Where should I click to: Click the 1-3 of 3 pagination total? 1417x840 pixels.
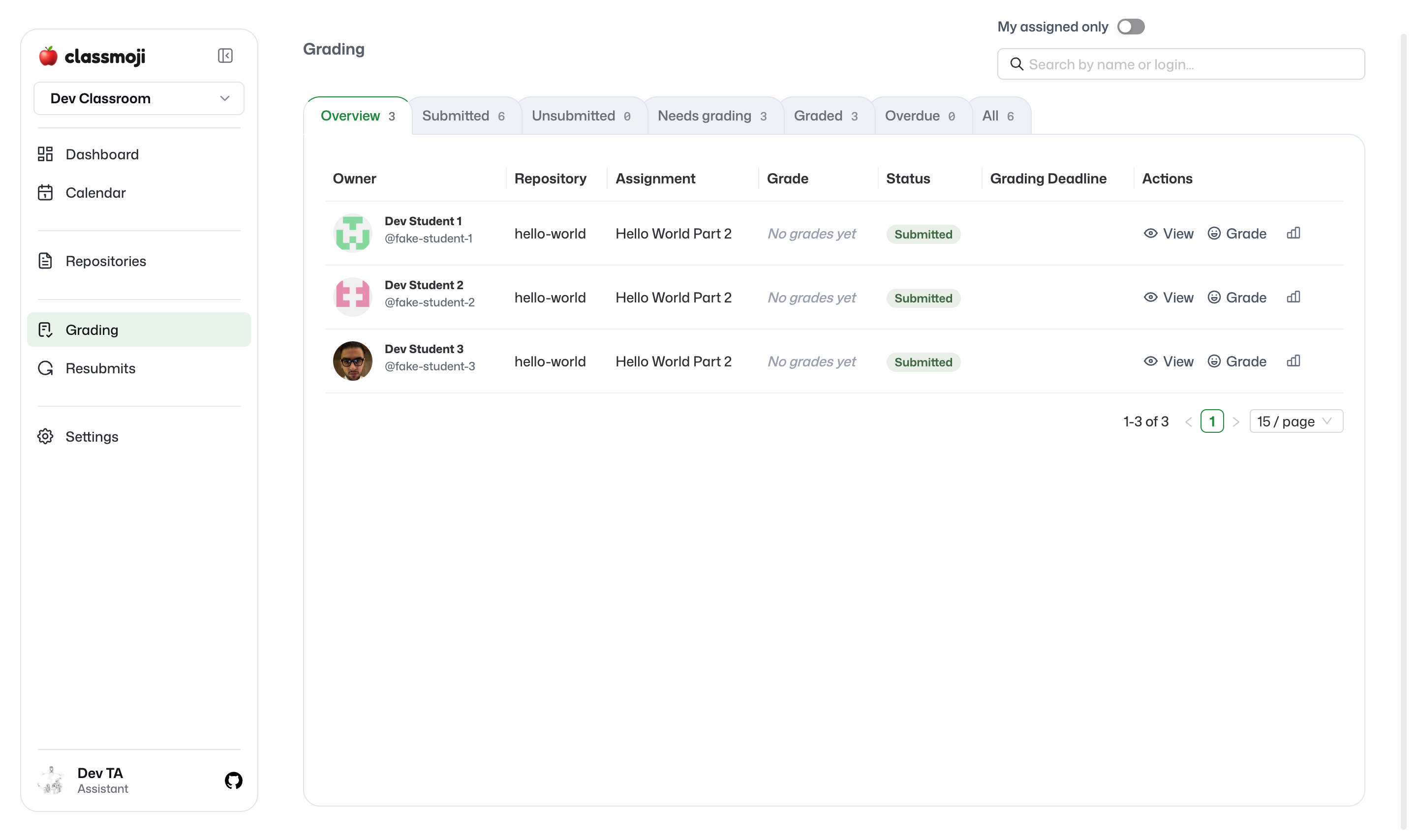(1146, 421)
